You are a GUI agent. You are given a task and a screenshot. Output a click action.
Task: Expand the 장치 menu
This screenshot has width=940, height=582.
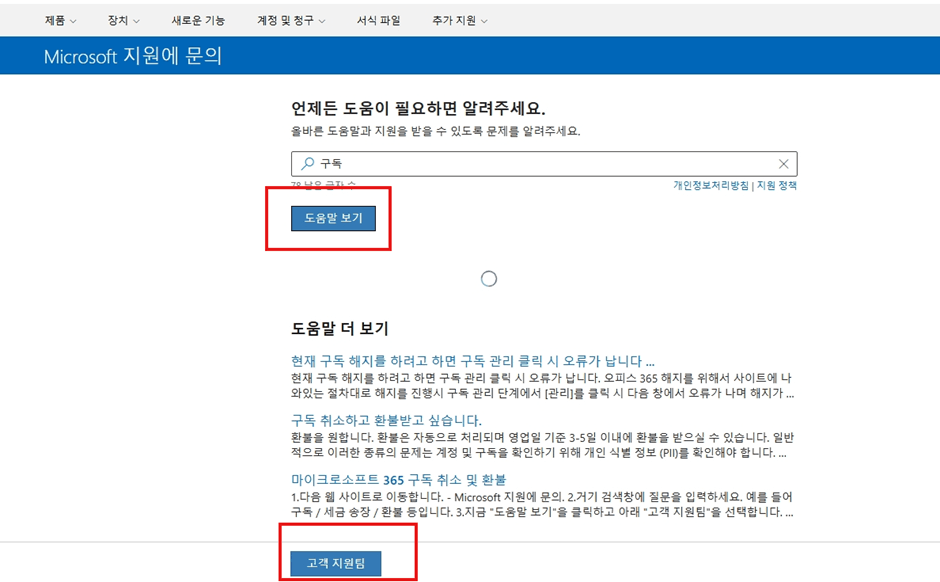tap(123, 20)
